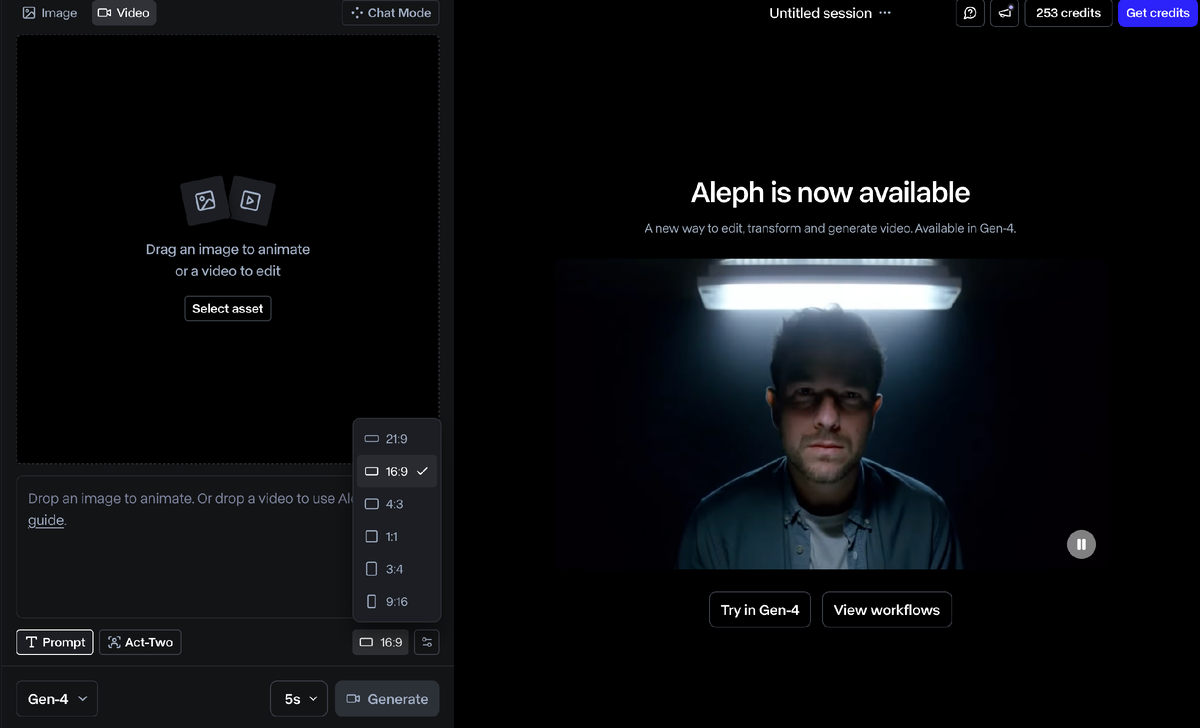Image resolution: width=1200 pixels, height=728 pixels.
Task: Choose the 3:4 aspect ratio
Action: coord(397,569)
